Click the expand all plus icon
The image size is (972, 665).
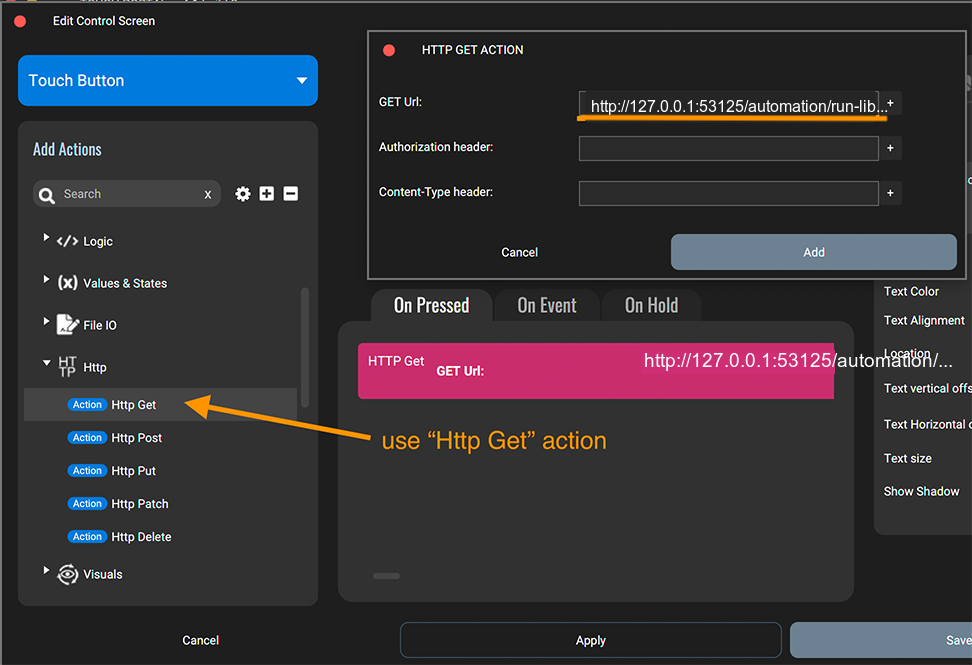tap(267, 194)
